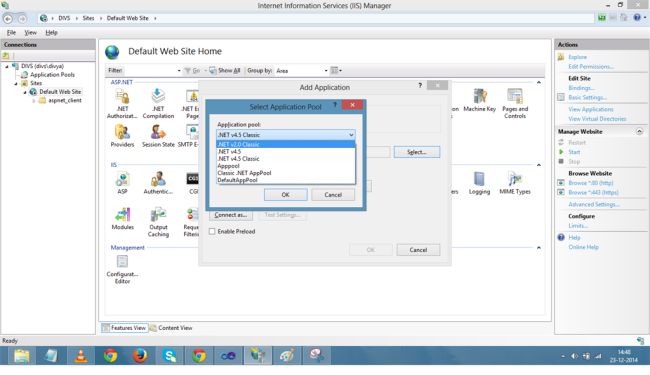Click the forward navigation arrow
The image size is (650, 375).
tap(22, 19)
